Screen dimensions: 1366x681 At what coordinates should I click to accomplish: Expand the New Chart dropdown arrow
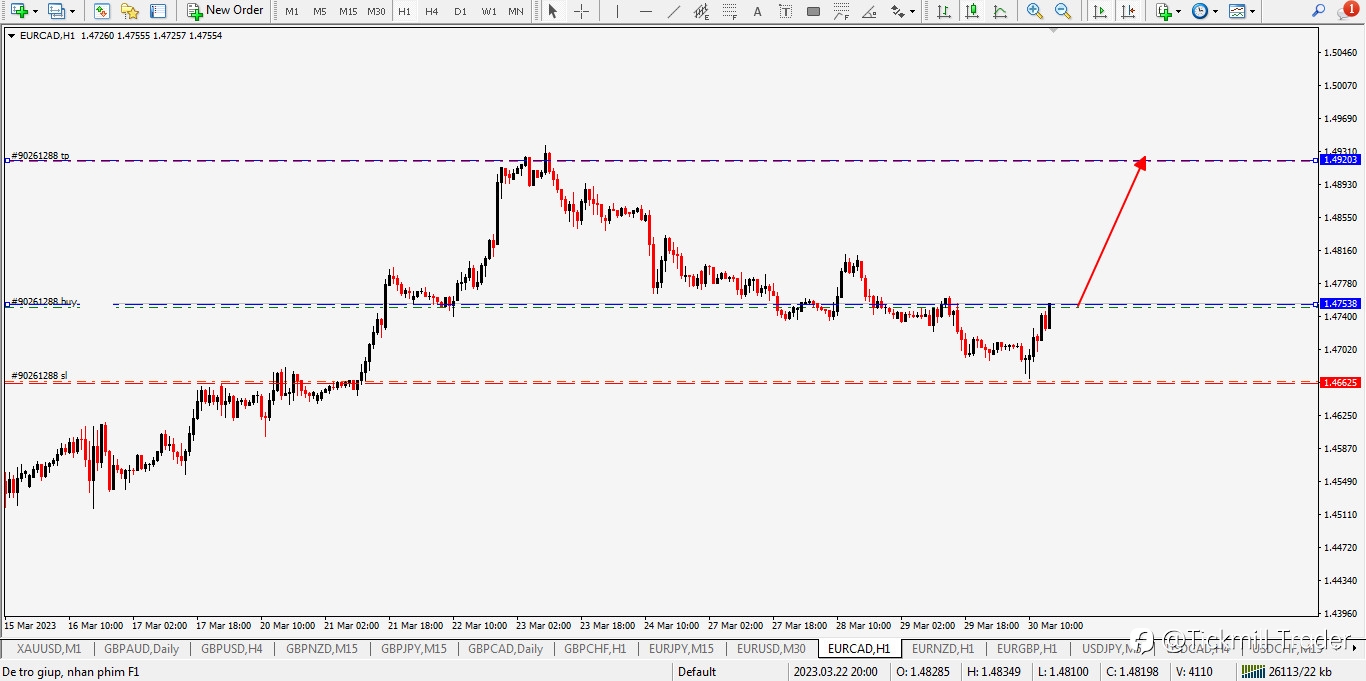(x=35, y=11)
